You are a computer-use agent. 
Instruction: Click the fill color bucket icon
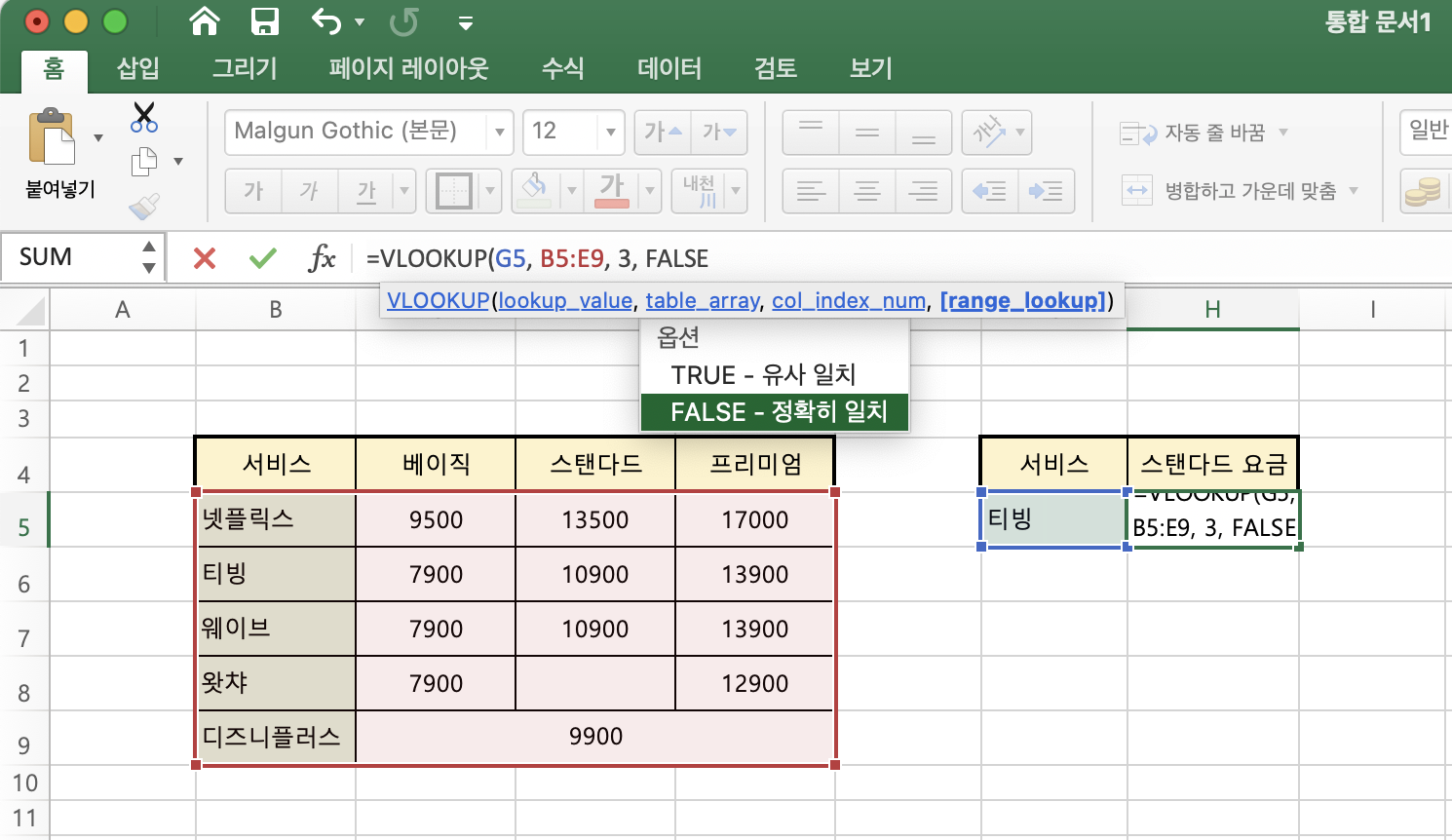pyautogui.click(x=533, y=191)
